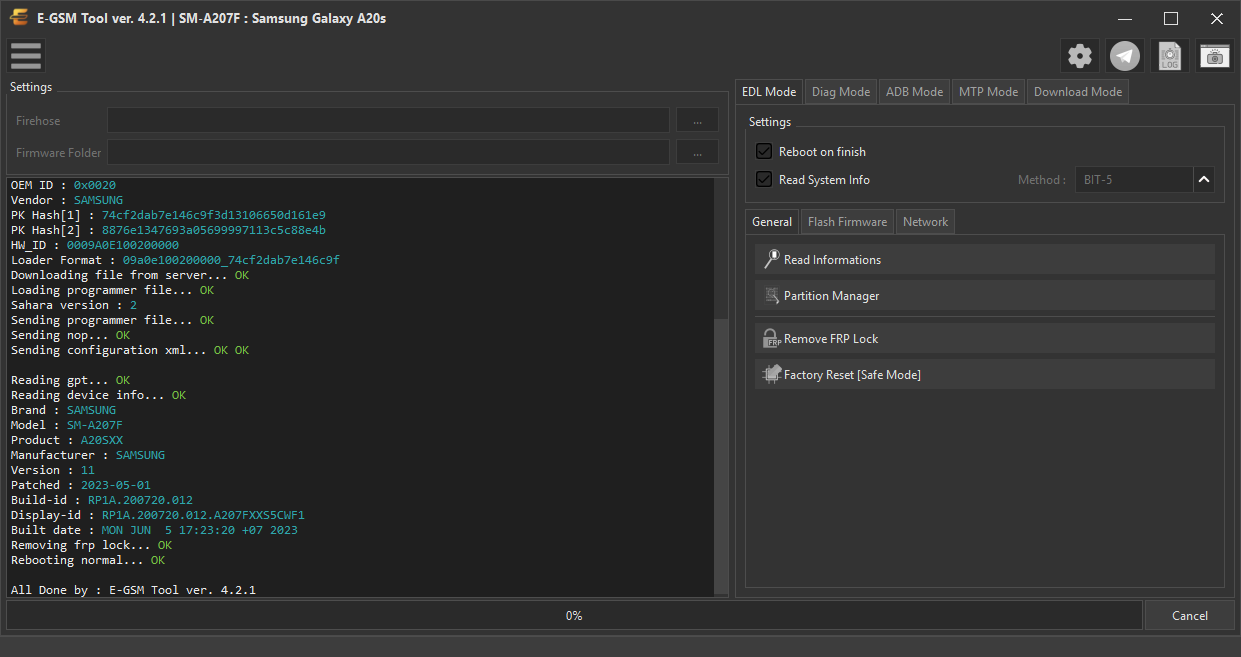
Task: Open the Flash Firmware tab
Action: pyautogui.click(x=847, y=222)
